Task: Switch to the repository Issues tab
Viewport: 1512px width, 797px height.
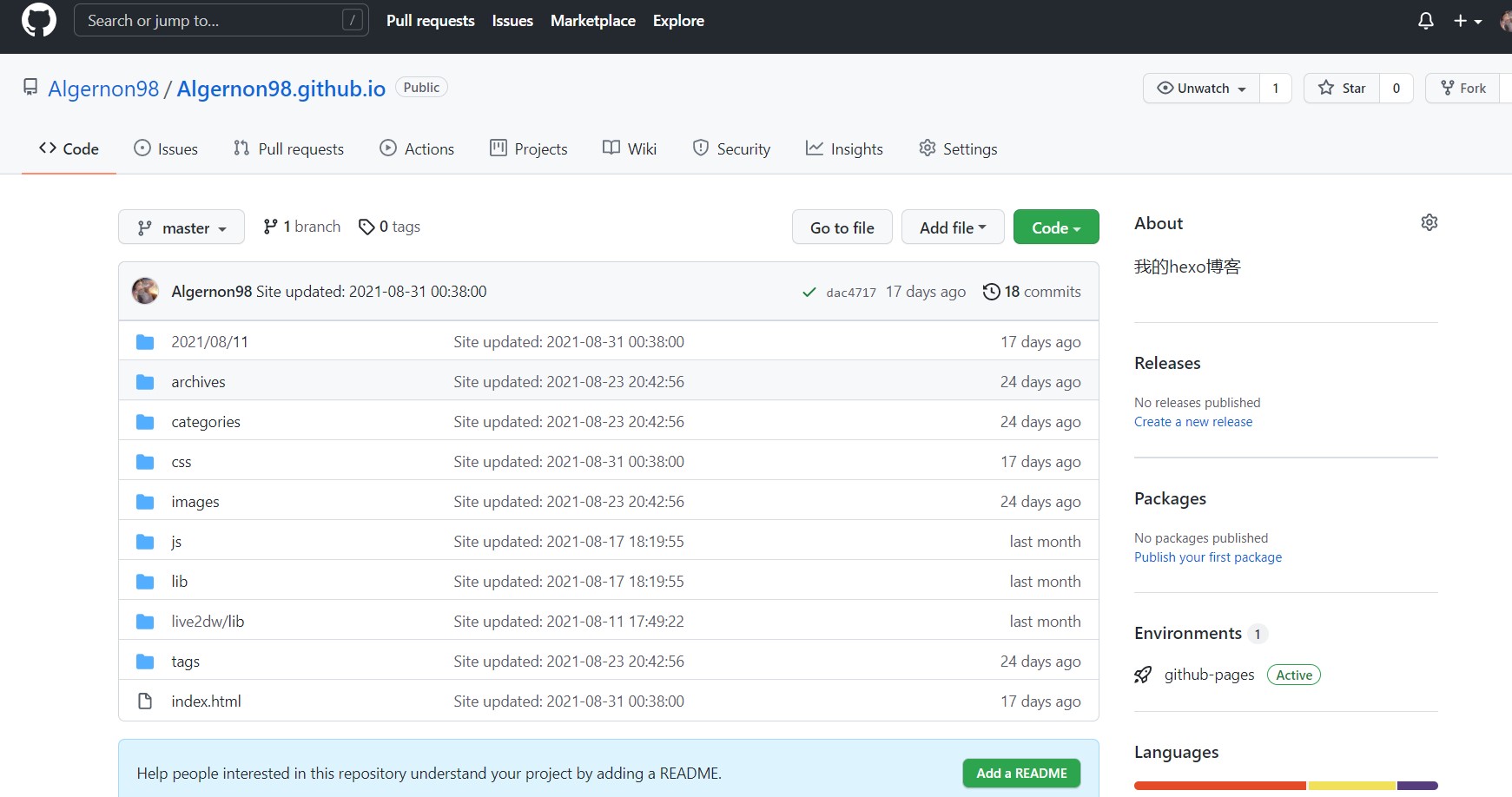Action: coord(165,148)
